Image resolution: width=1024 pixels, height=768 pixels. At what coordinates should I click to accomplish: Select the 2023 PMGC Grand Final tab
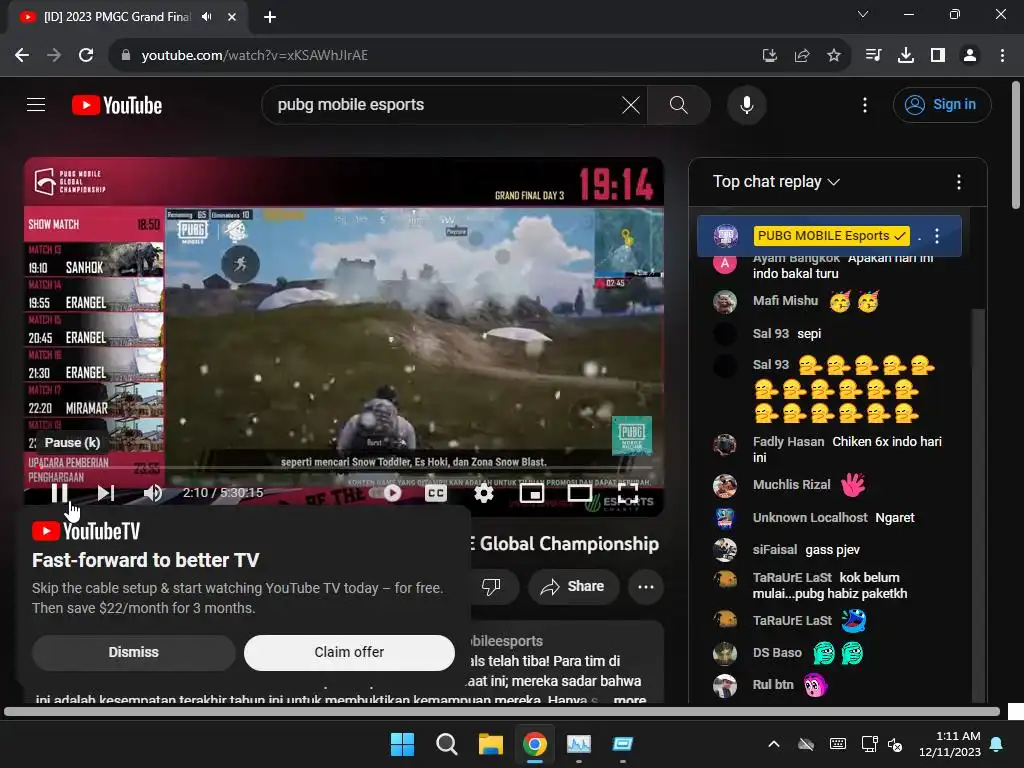[x=118, y=16]
